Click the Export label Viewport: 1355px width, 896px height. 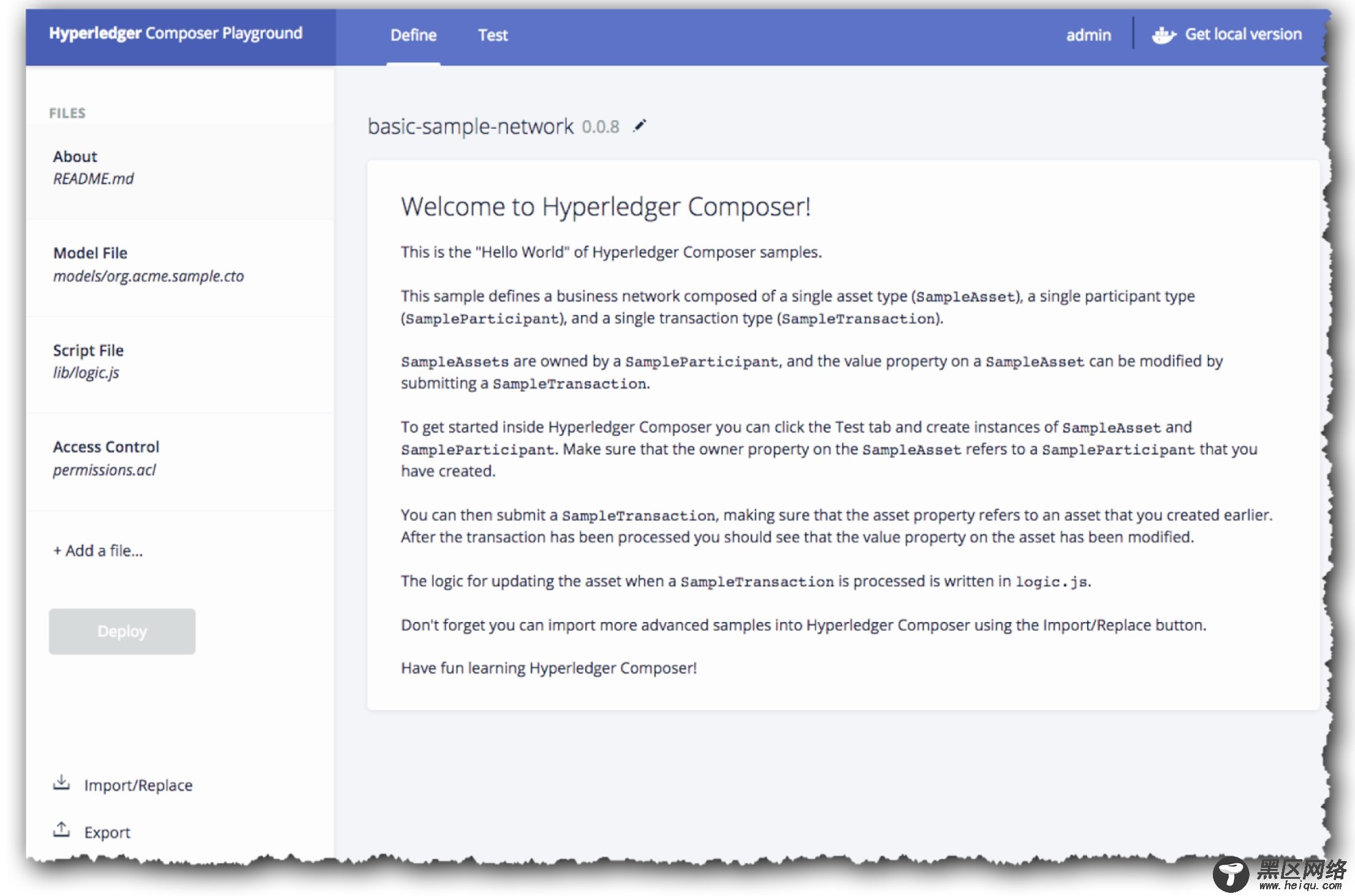click(x=107, y=832)
